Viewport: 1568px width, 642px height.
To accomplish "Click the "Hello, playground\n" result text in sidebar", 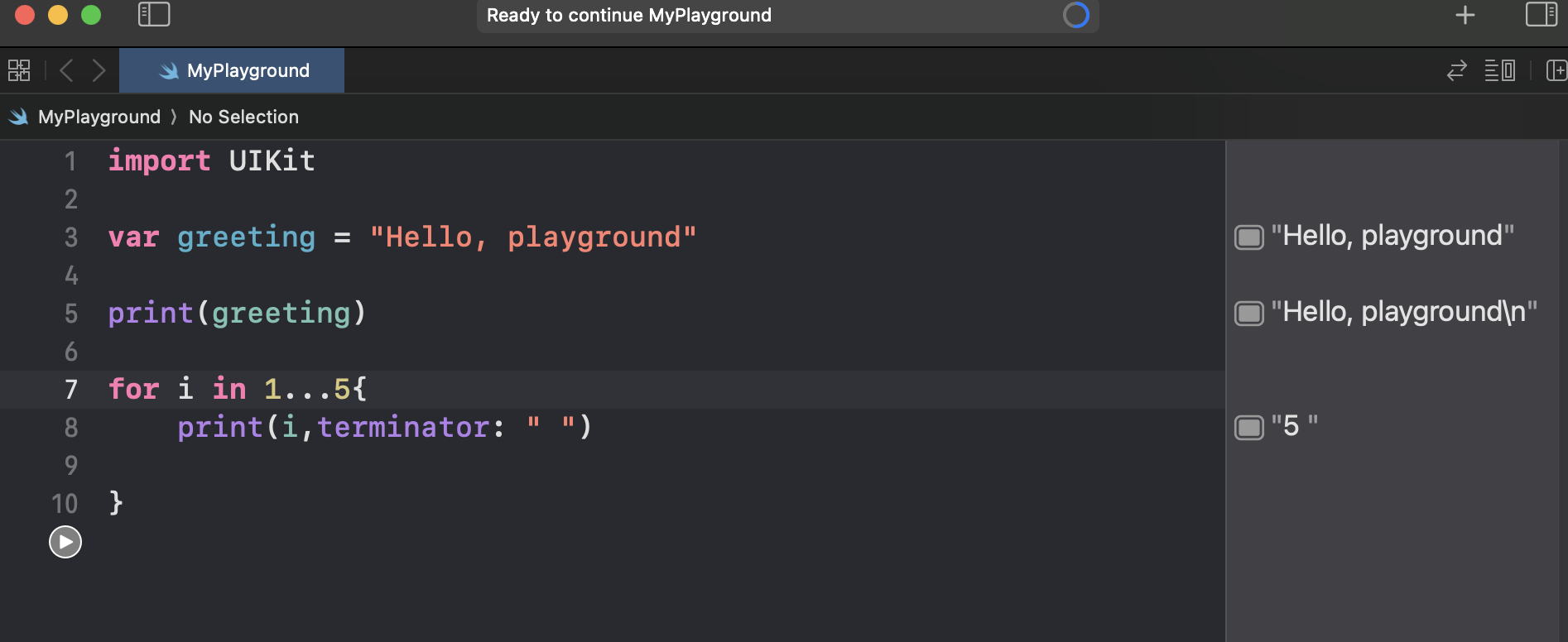I will [1404, 312].
